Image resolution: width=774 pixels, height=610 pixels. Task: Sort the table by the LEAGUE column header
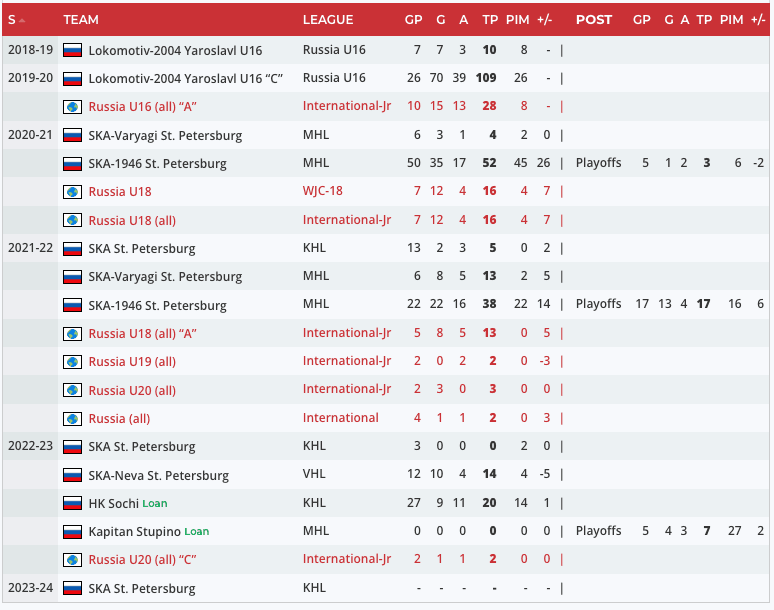(328, 20)
